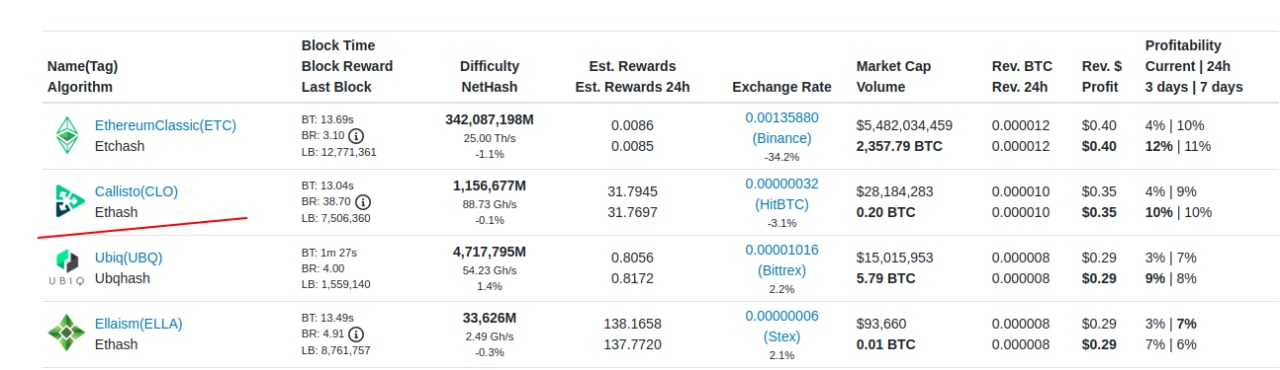Select Ethash label in Ellaism row
This screenshot has width=1280, height=370.
[116, 344]
